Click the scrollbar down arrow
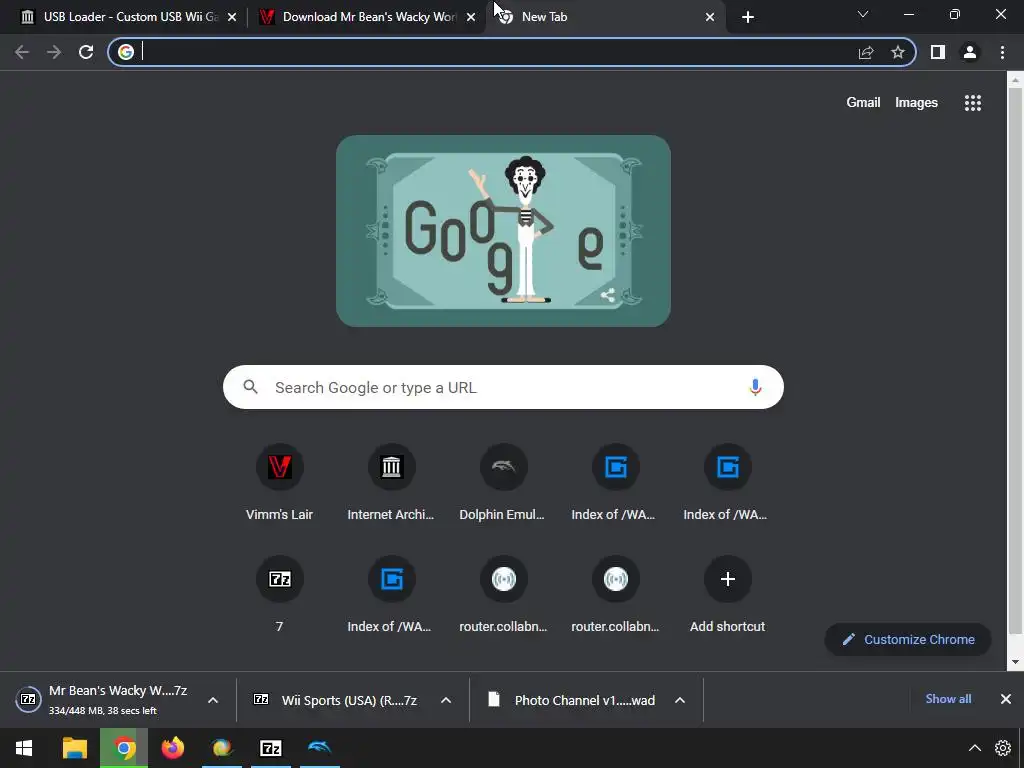Screen dimensions: 1024x768 [x=1015, y=662]
